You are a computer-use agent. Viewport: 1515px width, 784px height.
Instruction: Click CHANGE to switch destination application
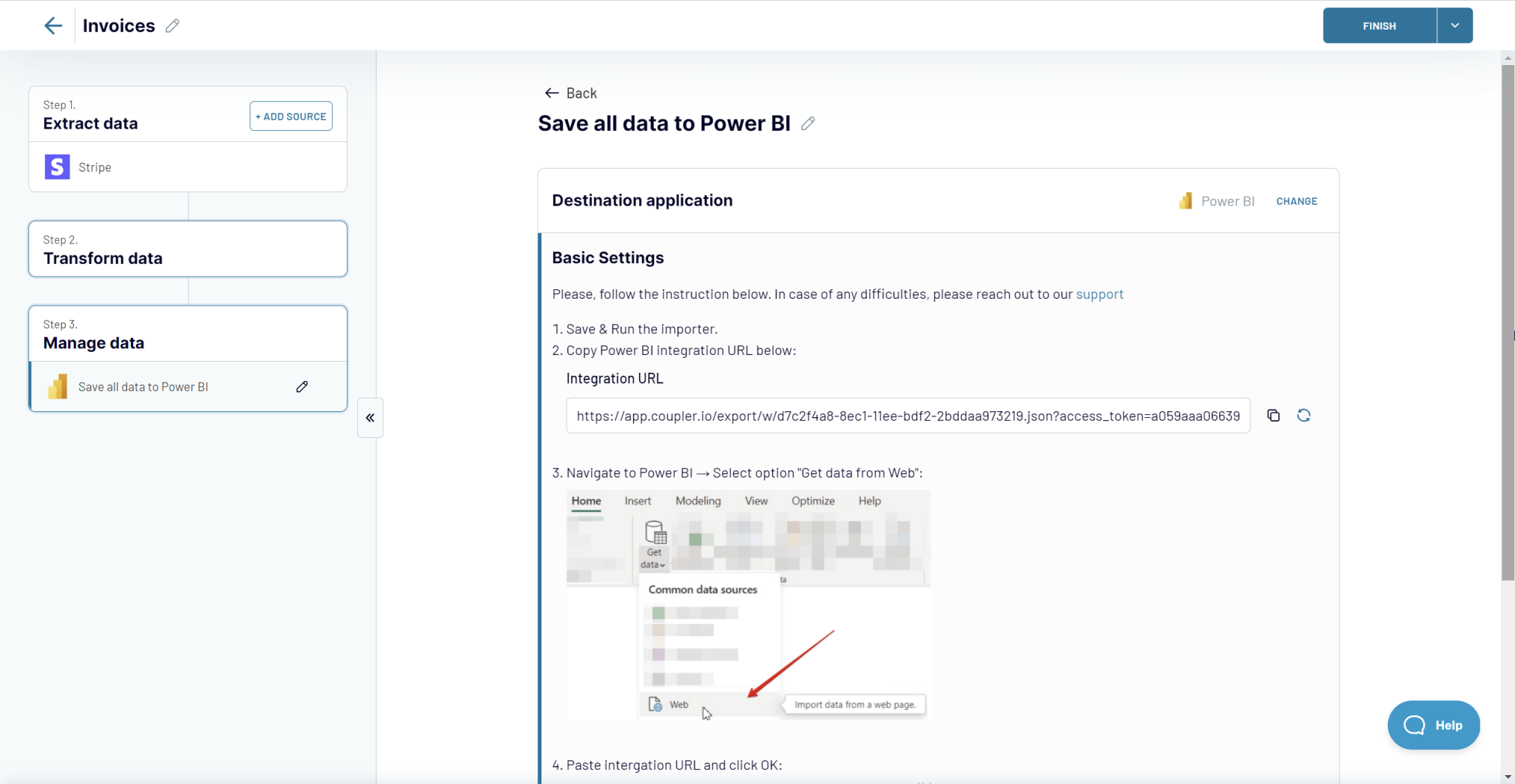(1296, 200)
